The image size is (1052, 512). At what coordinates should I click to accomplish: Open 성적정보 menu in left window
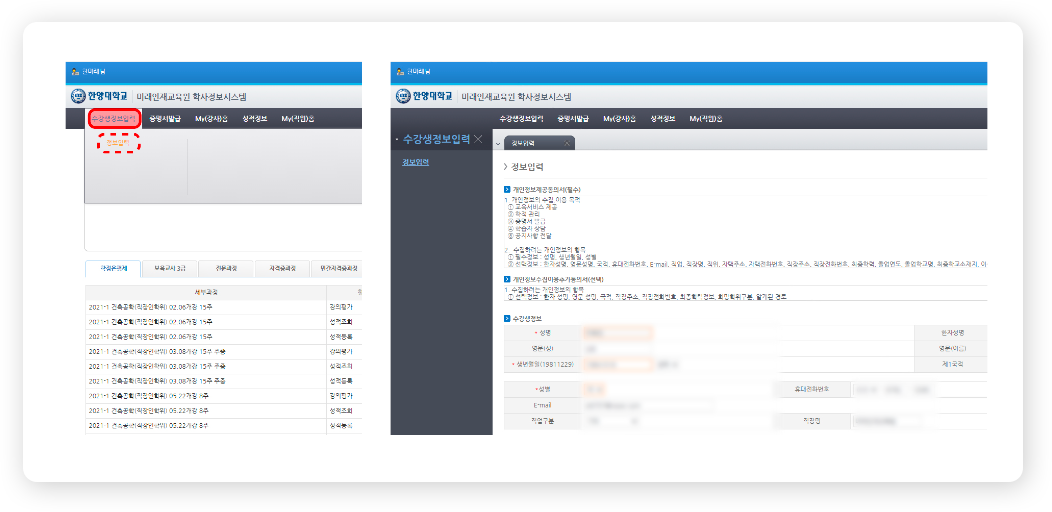pos(248,119)
